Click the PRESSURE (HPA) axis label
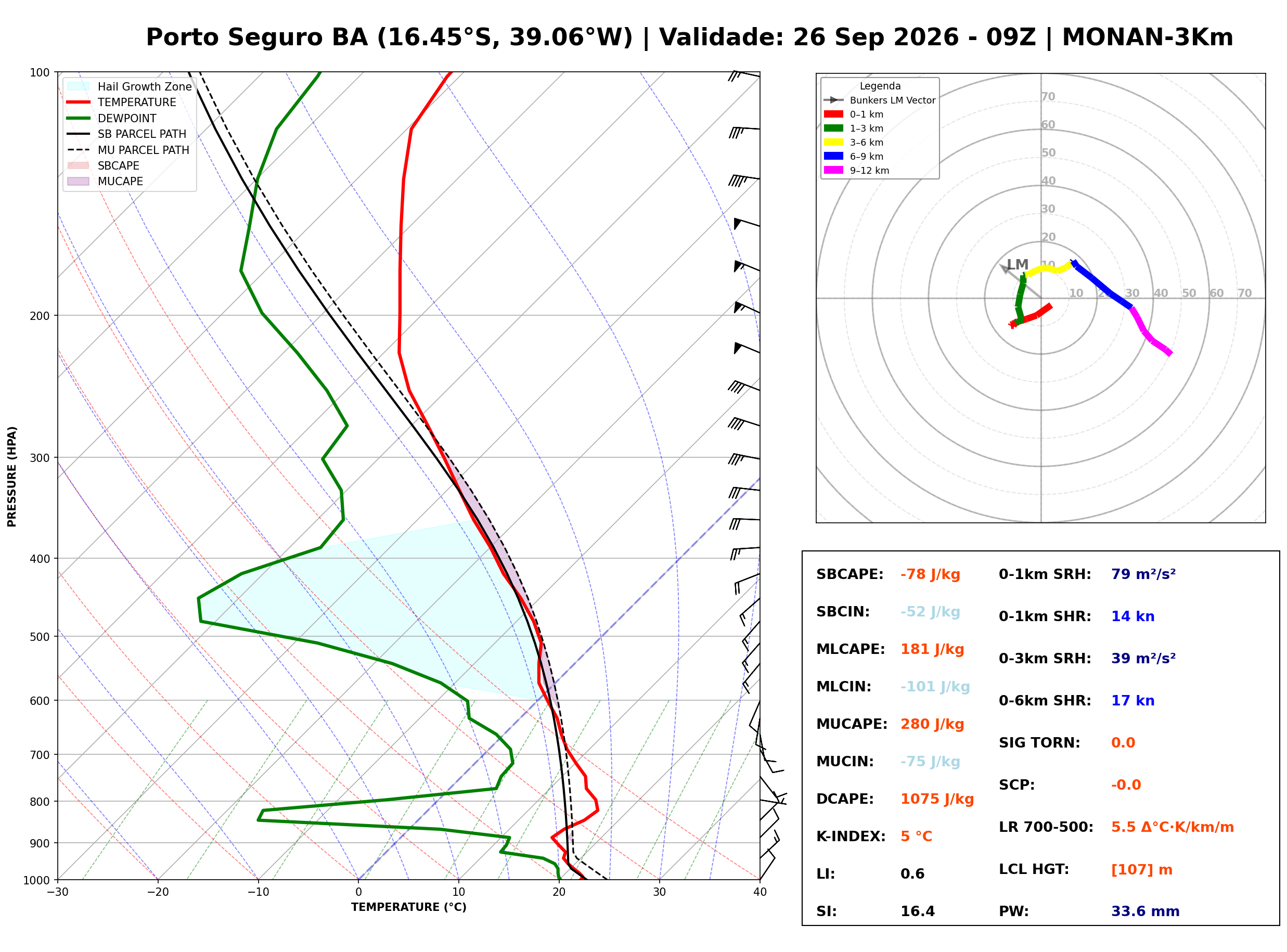 pos(12,477)
